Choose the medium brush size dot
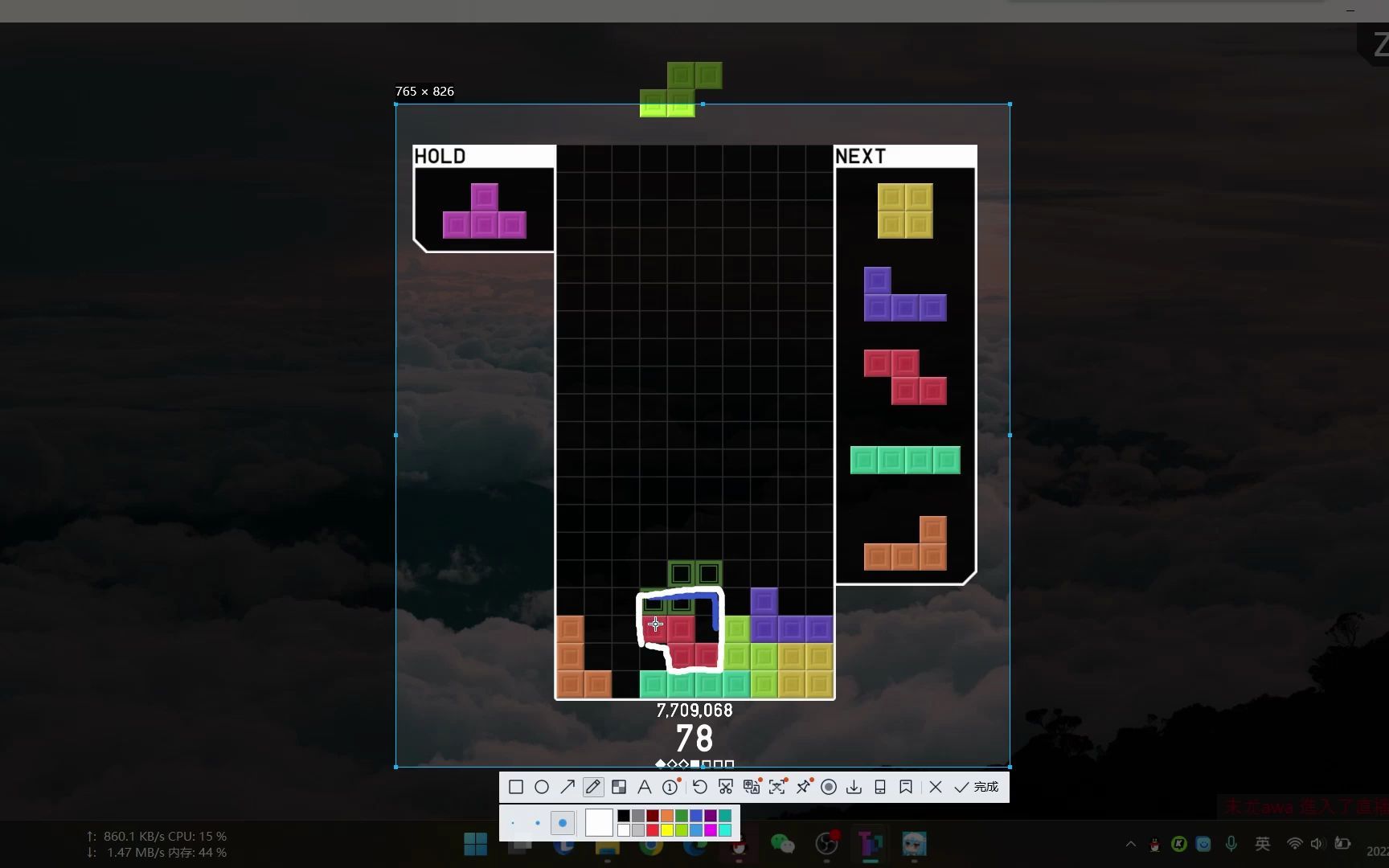The image size is (1389, 868). [x=538, y=823]
